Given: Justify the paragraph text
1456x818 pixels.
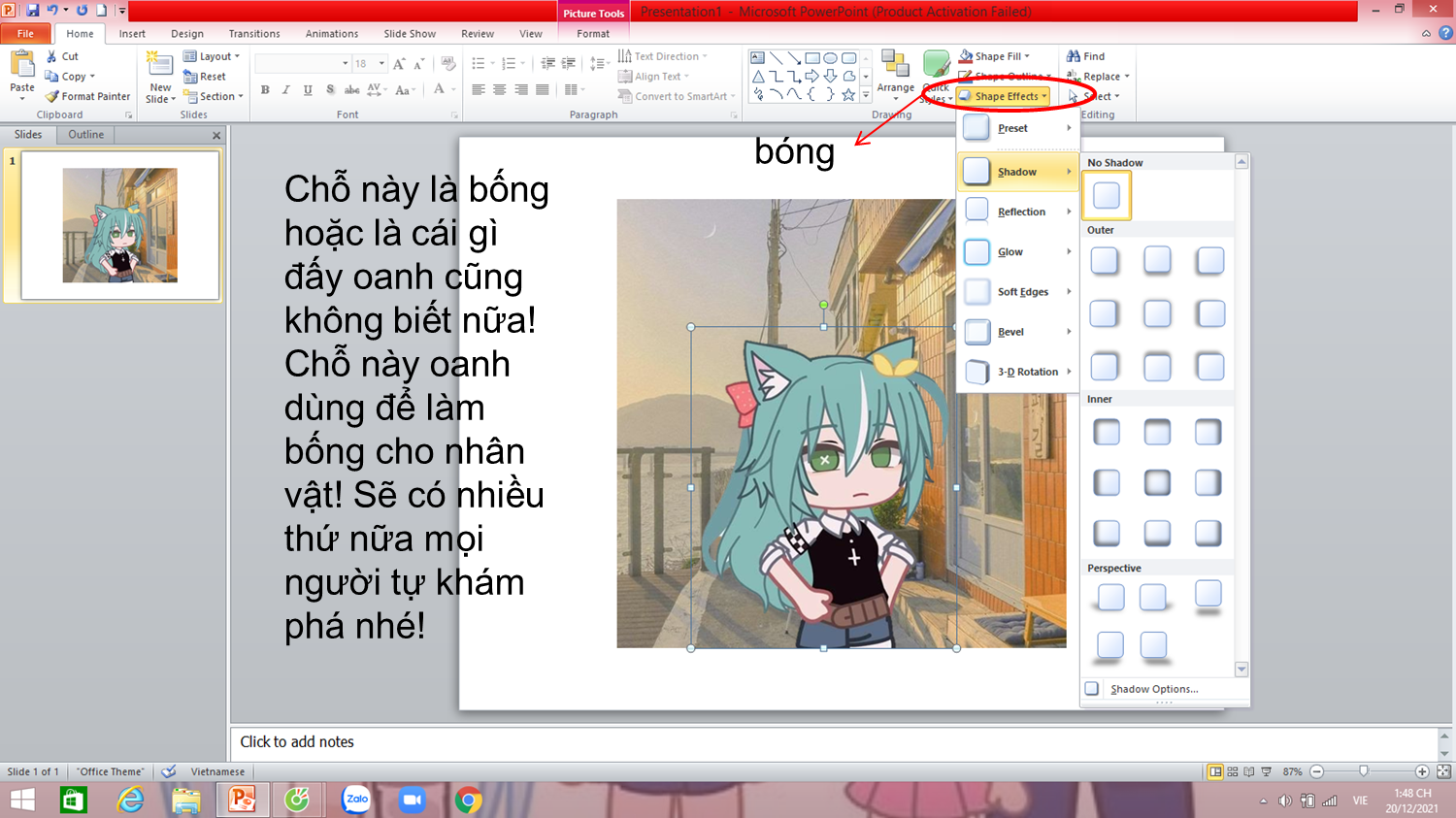Looking at the screenshot, I should point(543,90).
